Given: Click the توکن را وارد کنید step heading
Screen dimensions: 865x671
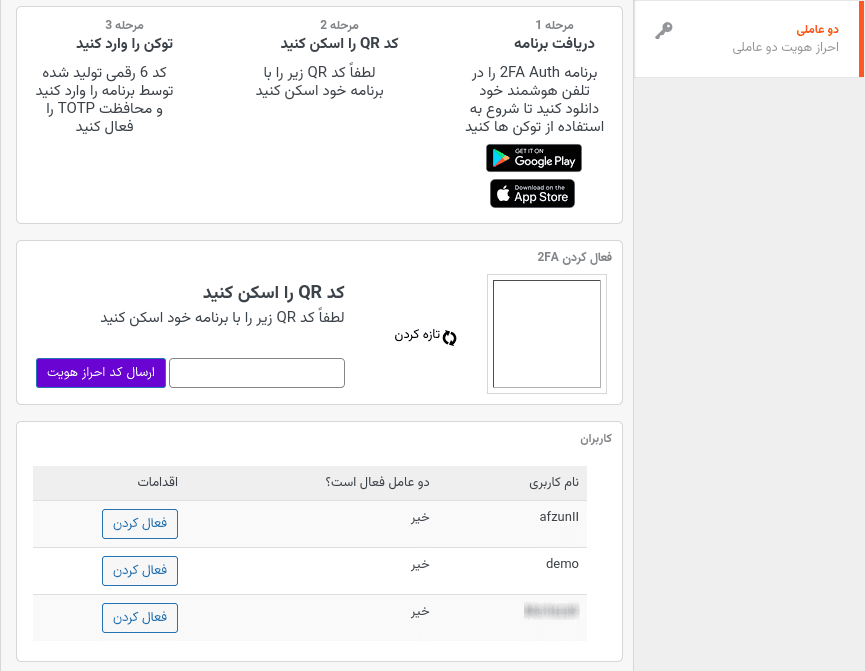Looking at the screenshot, I should coord(125,44).
